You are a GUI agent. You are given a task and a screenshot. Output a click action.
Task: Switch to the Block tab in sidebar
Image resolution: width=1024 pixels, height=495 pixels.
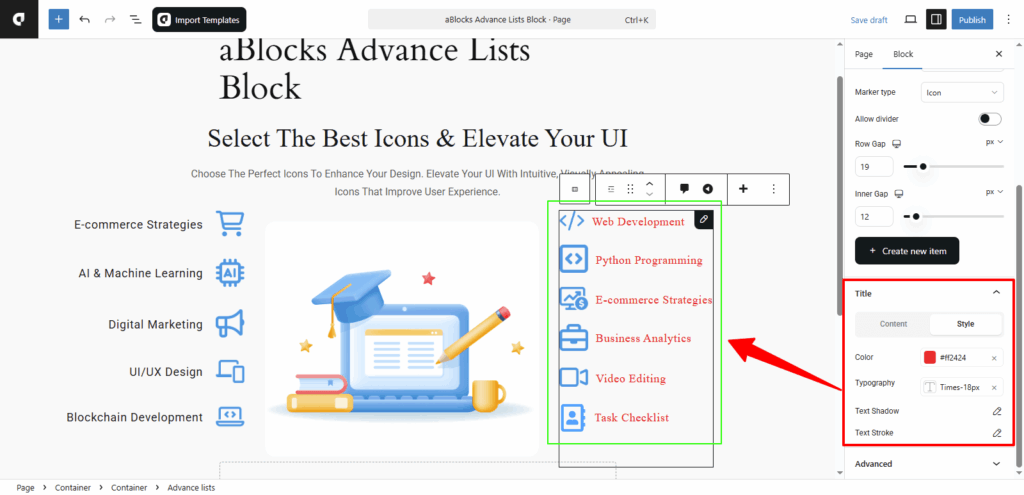click(x=903, y=54)
